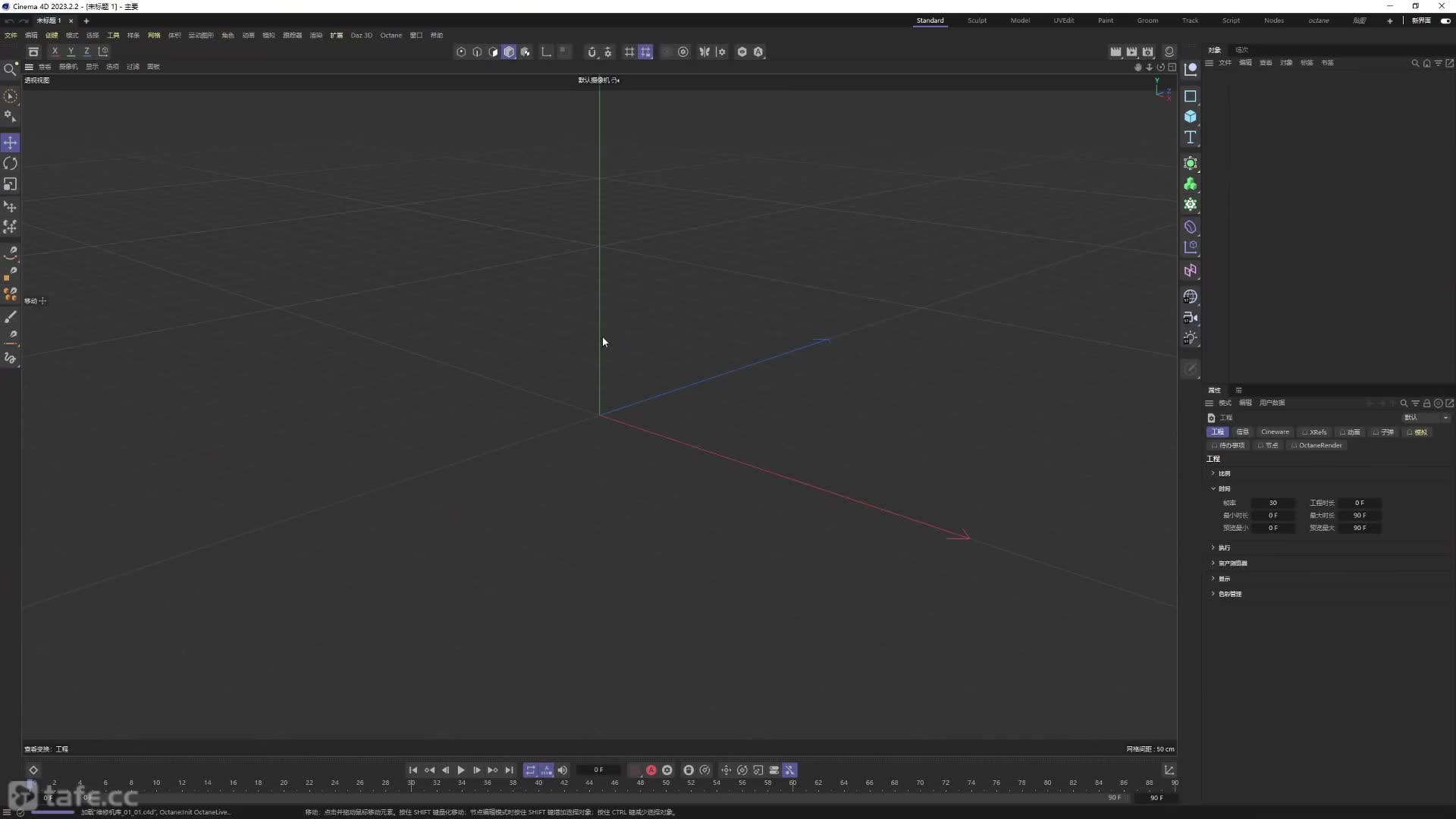Open the 默认 dropdown in attributes
This screenshot has width=1456, height=819.
(1426, 418)
